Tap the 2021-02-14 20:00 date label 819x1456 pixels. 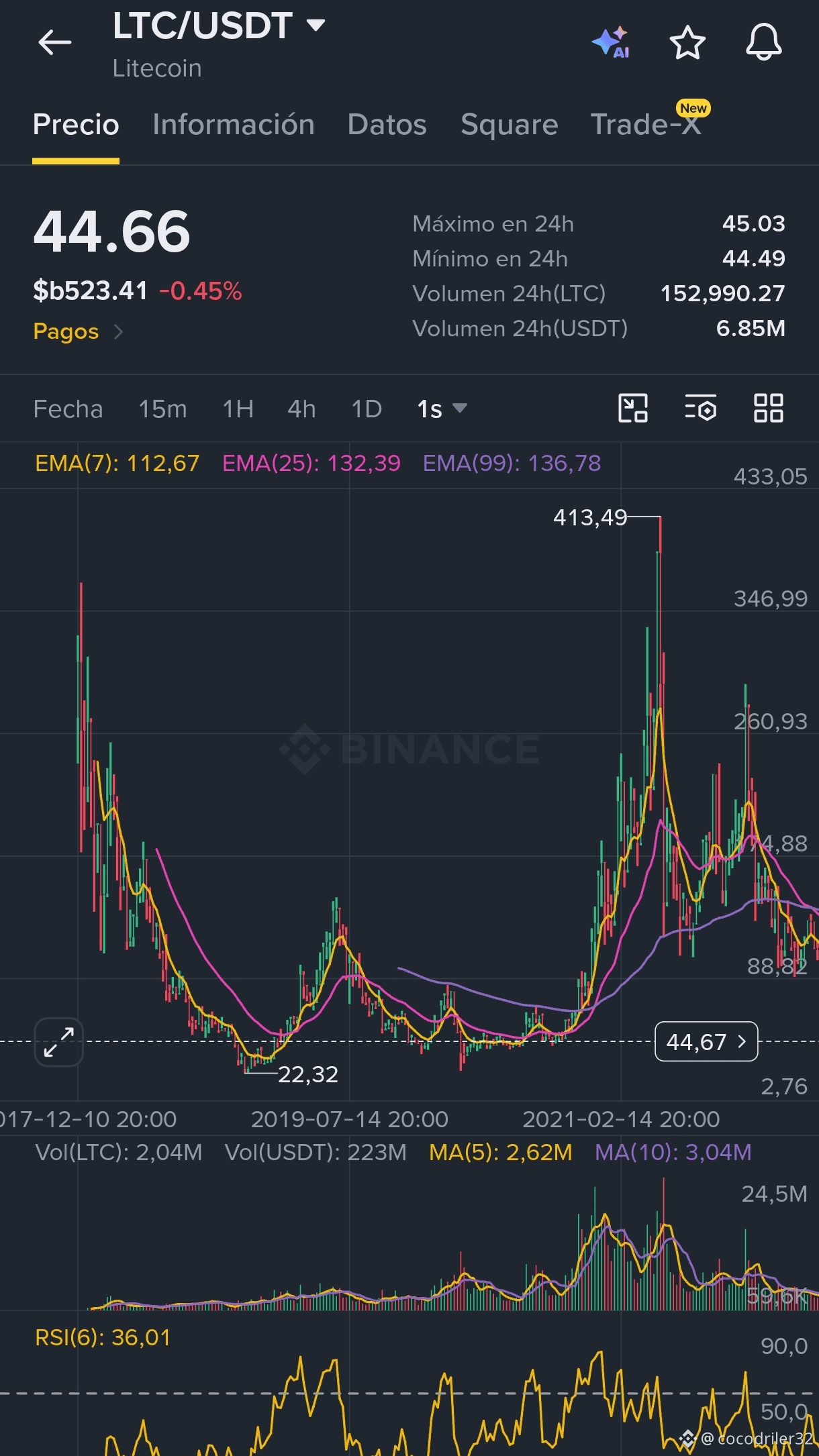click(621, 1119)
